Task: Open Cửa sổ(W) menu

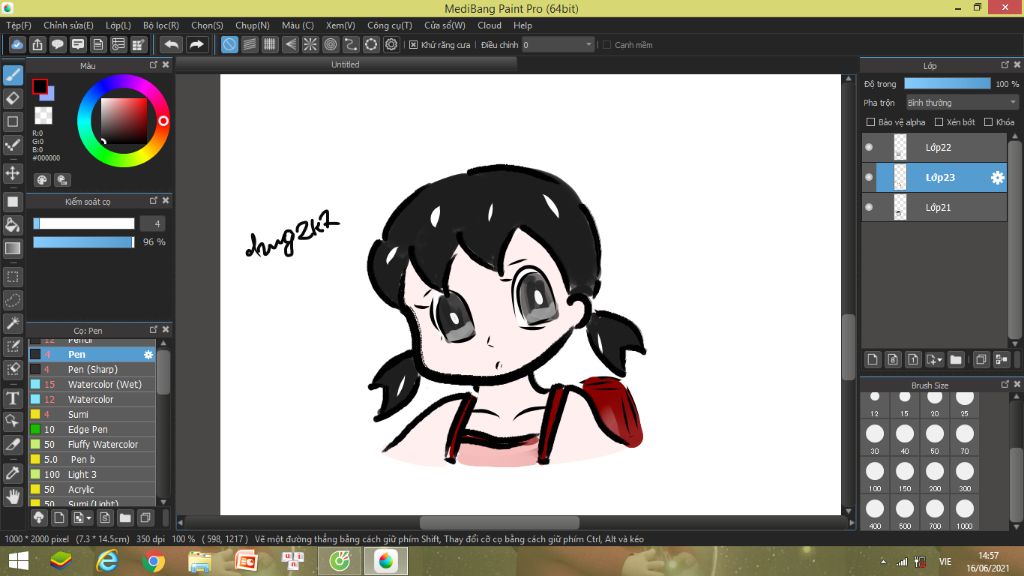Action: pos(445,25)
